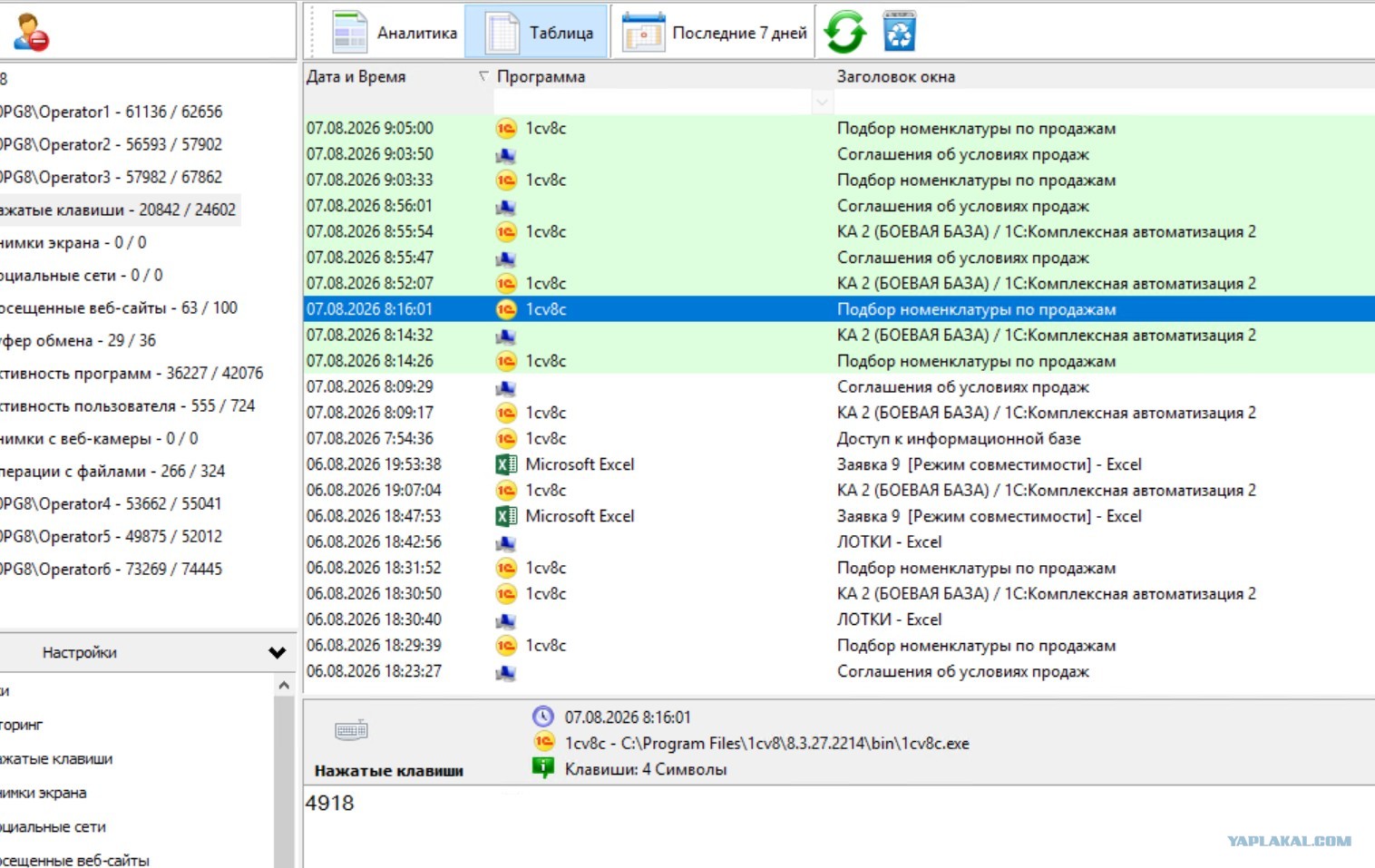
Task: Click the Настройки section header label
Action: click(80, 652)
